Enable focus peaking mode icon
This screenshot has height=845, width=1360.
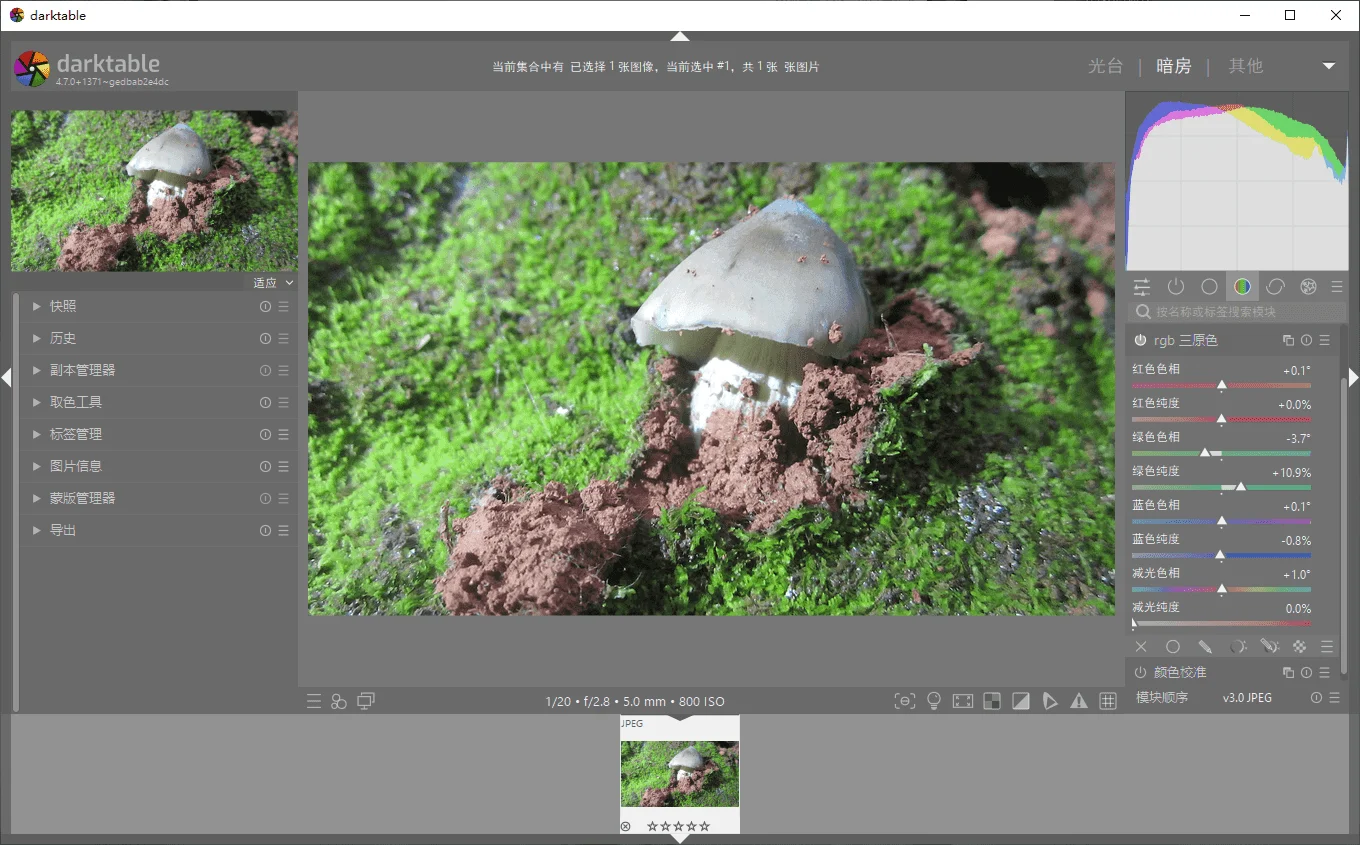click(x=905, y=700)
